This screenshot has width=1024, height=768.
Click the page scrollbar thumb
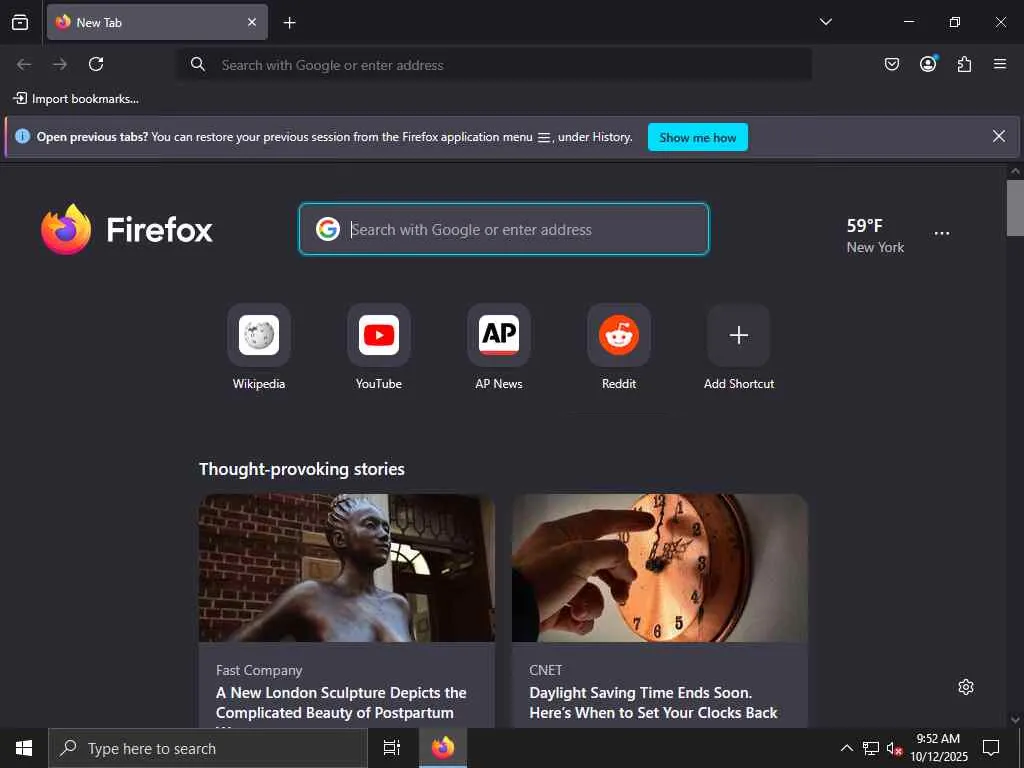(x=1015, y=208)
